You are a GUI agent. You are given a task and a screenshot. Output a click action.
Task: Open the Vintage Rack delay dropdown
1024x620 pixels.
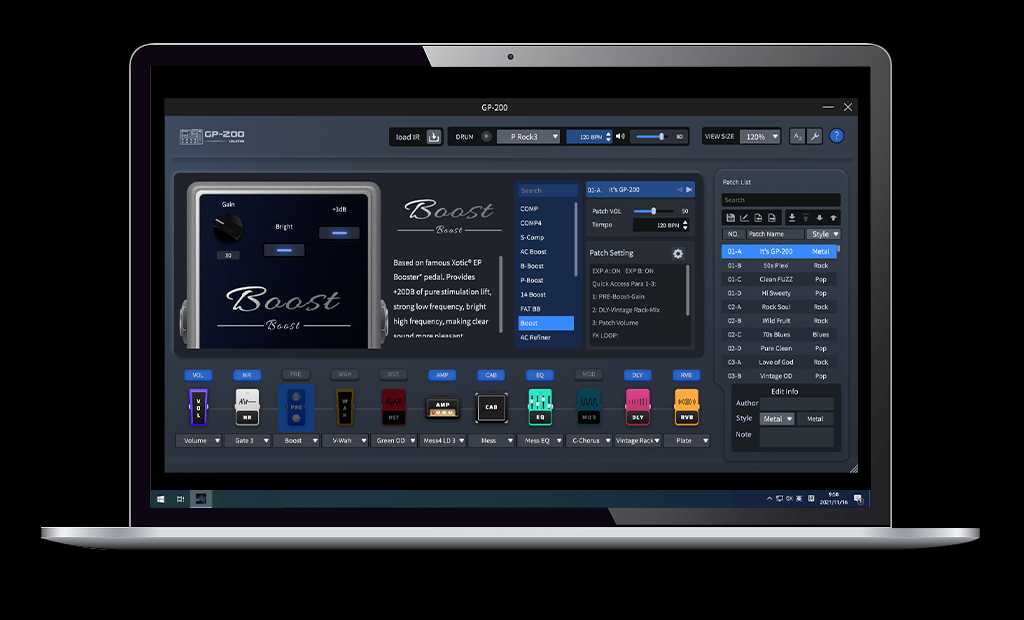[x=637, y=440]
